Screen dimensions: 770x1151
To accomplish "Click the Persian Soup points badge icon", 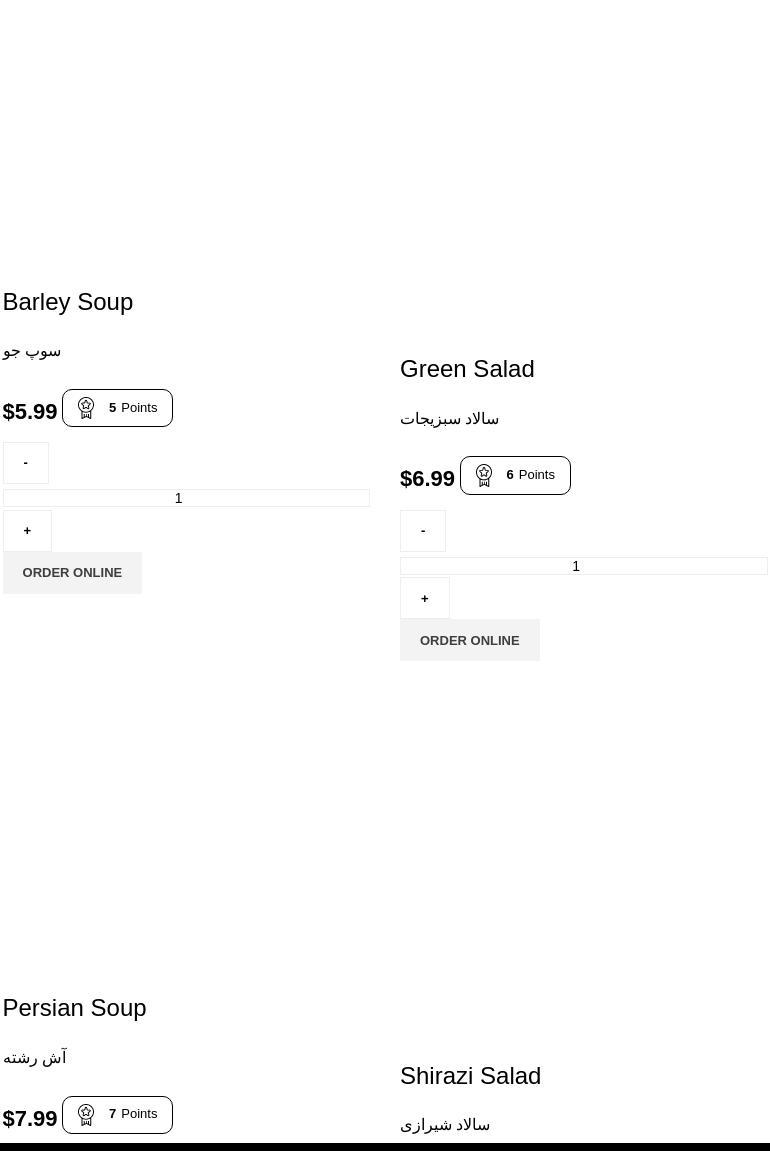I will tap(86, 1114).
